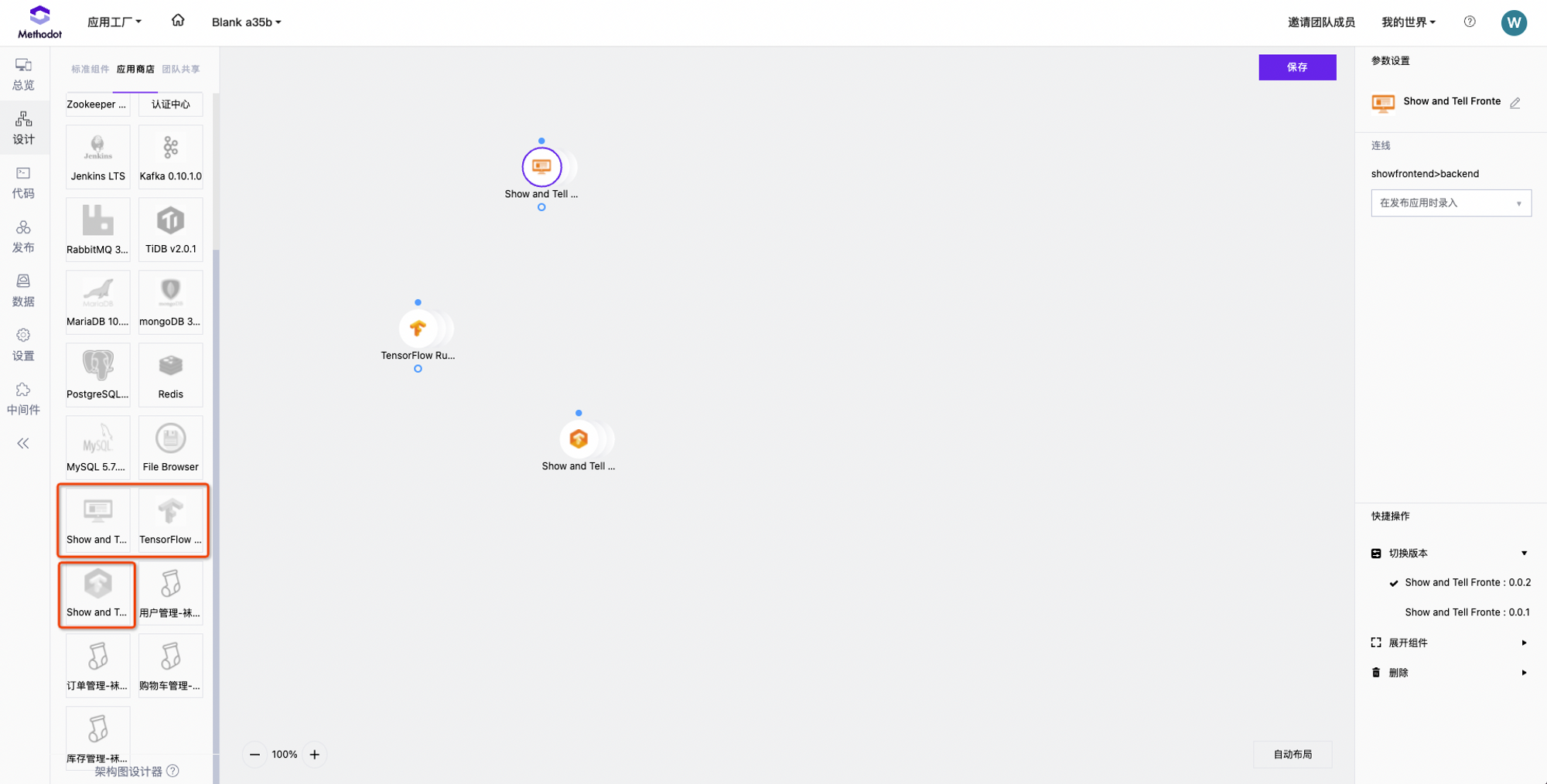Viewport: 1547px width, 784px height.
Task: Switch to the 标准组件 tab
Action: [x=90, y=70]
